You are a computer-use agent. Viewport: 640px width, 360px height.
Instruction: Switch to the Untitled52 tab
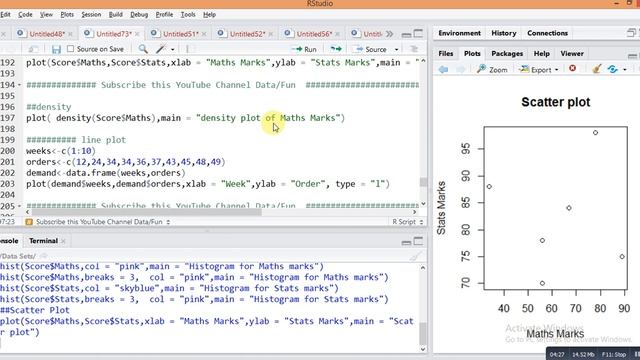(247, 34)
